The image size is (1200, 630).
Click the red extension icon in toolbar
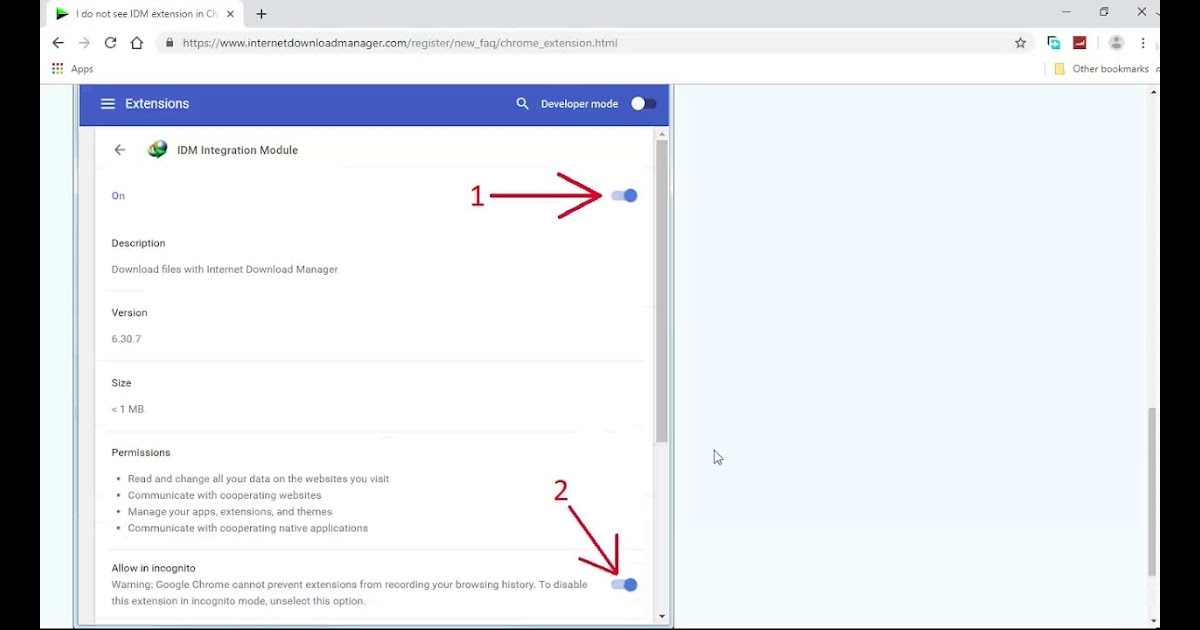(1080, 43)
